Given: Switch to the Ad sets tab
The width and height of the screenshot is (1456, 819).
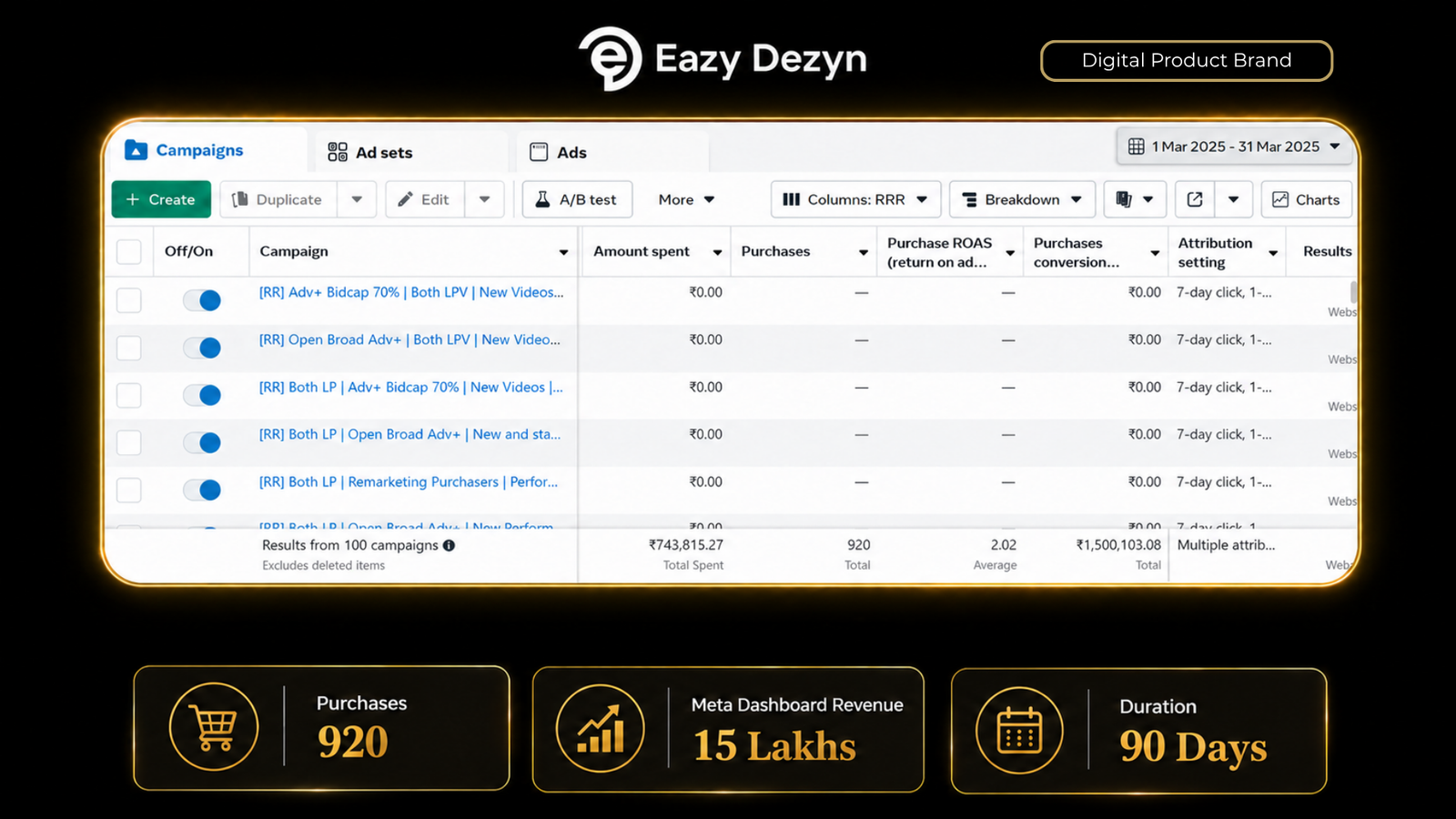Looking at the screenshot, I should (x=409, y=152).
